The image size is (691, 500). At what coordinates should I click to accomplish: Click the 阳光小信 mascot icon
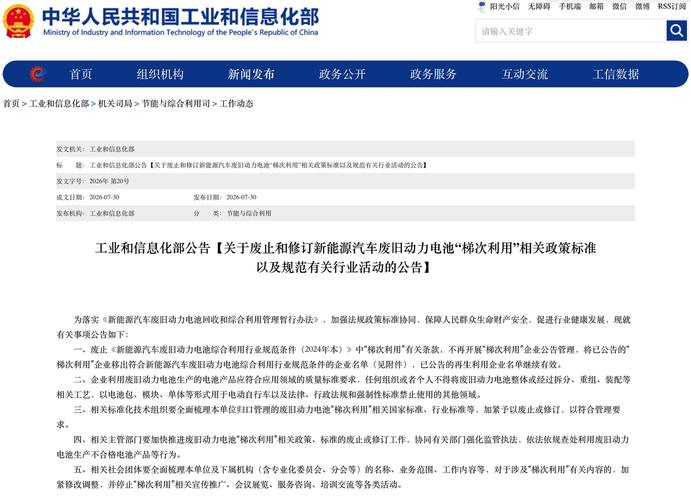(x=482, y=7)
